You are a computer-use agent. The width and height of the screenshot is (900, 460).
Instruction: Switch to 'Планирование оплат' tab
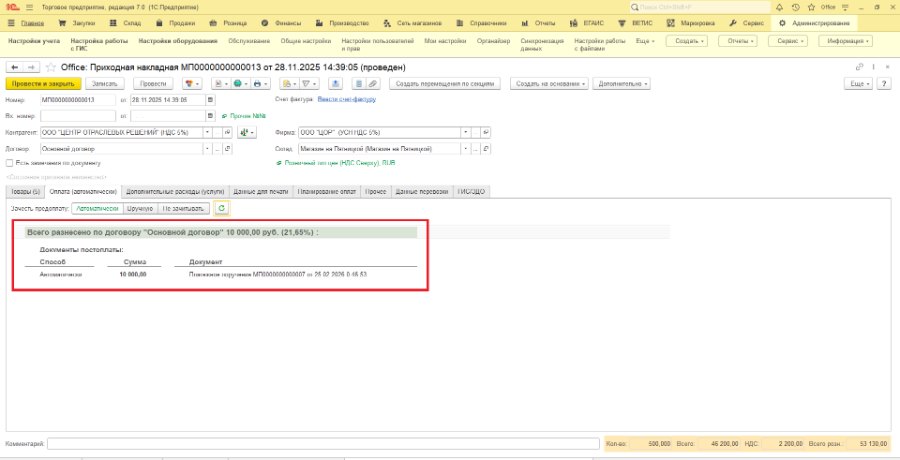pos(327,192)
